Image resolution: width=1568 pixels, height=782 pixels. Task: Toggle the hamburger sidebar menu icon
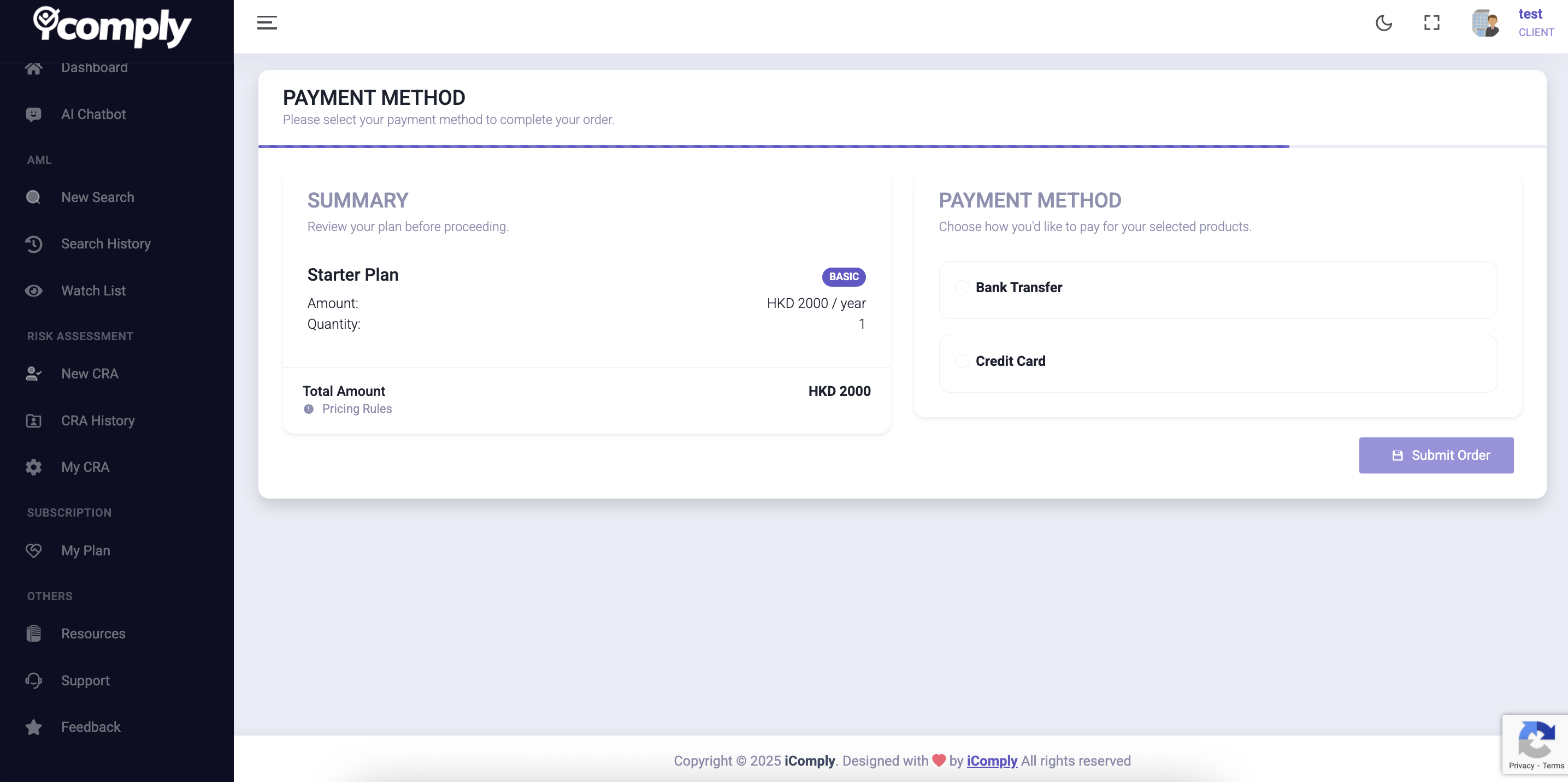point(267,23)
